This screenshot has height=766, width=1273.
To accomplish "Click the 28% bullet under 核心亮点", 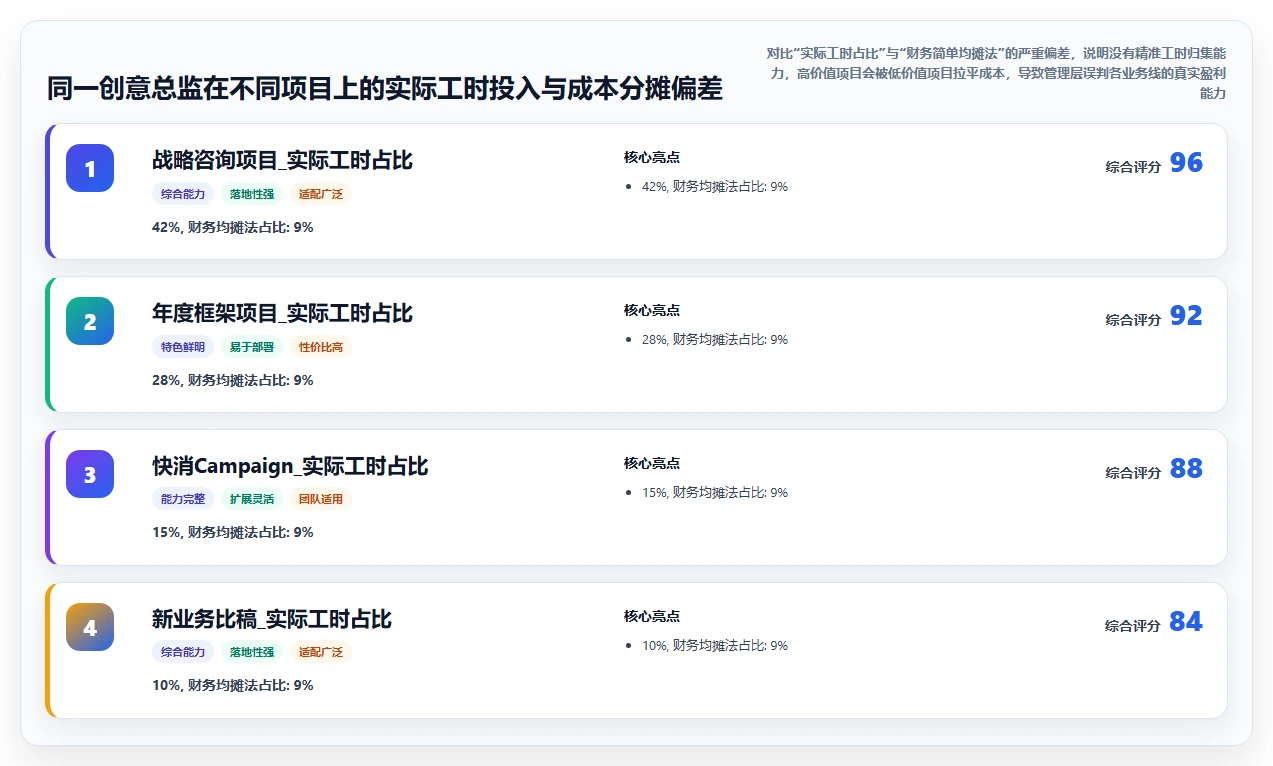I will coord(715,340).
